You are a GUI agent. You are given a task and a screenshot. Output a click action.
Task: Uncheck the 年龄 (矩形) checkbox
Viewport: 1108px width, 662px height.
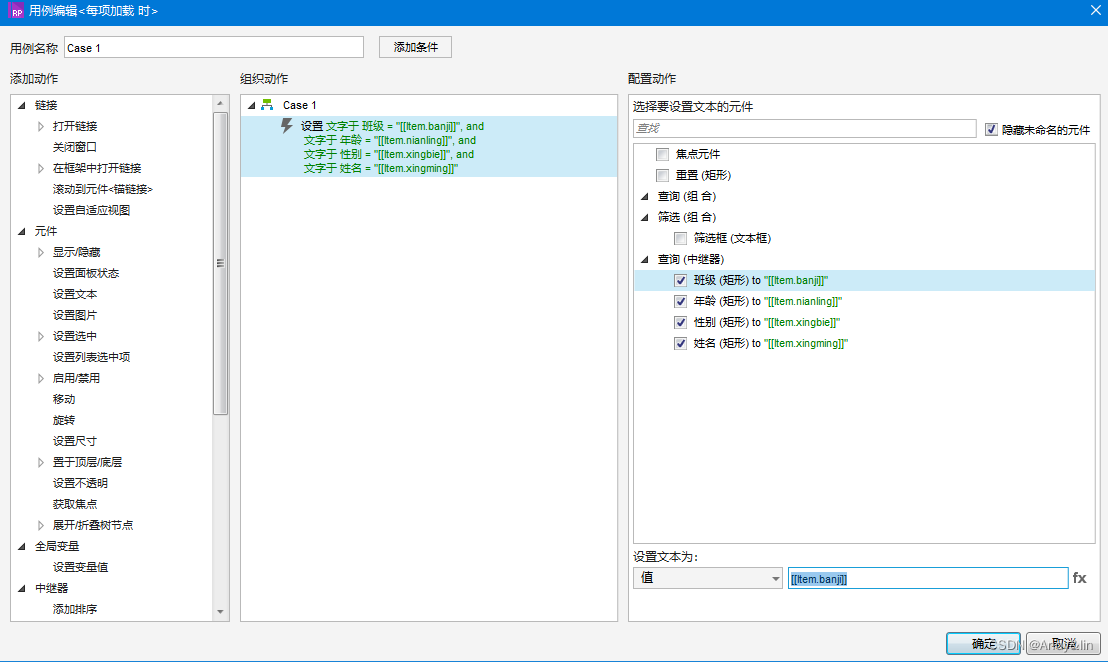click(680, 302)
